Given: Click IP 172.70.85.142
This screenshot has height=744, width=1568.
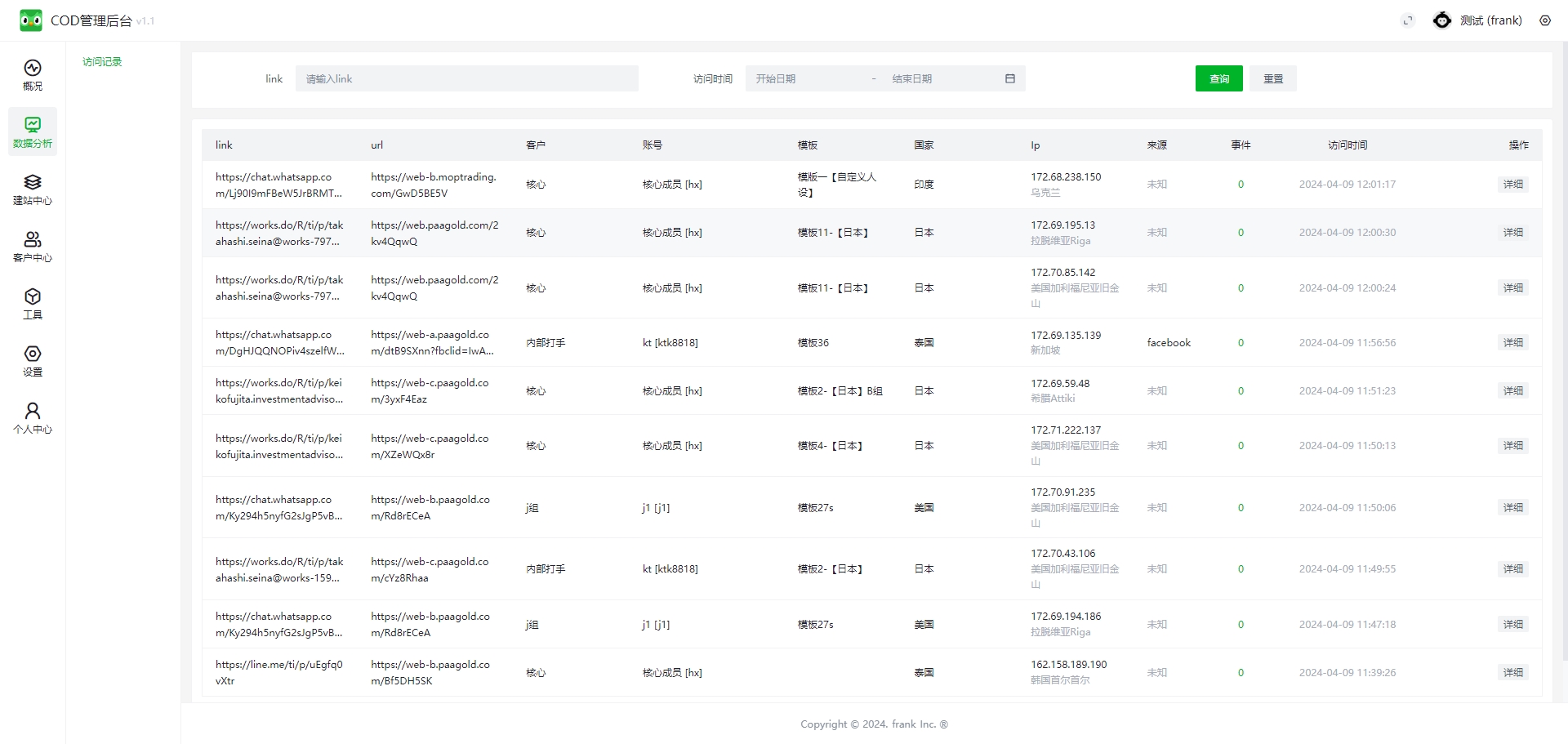Looking at the screenshot, I should [1062, 273].
